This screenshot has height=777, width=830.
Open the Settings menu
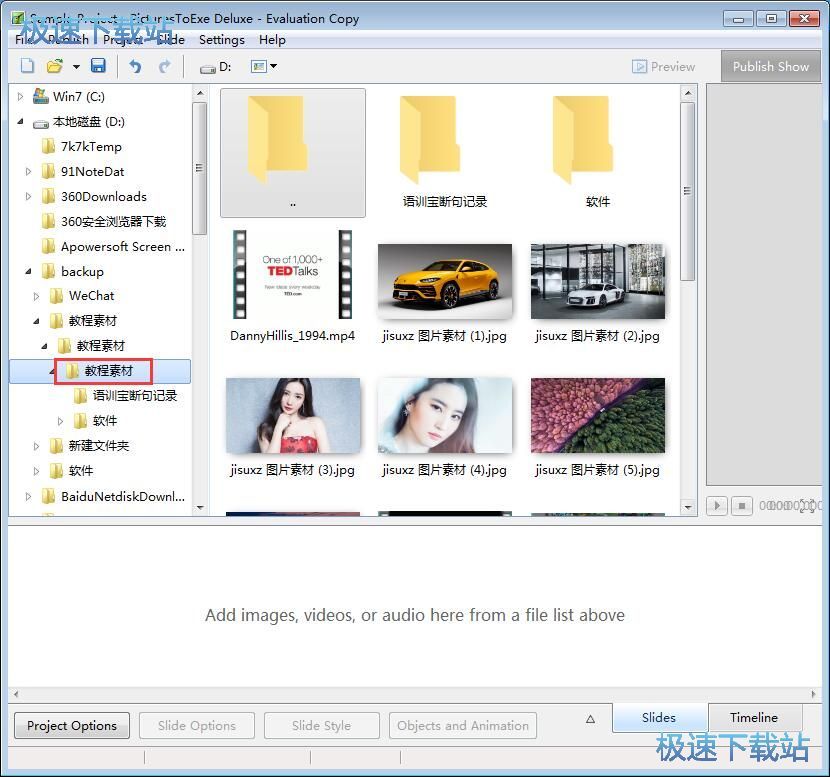(221, 40)
